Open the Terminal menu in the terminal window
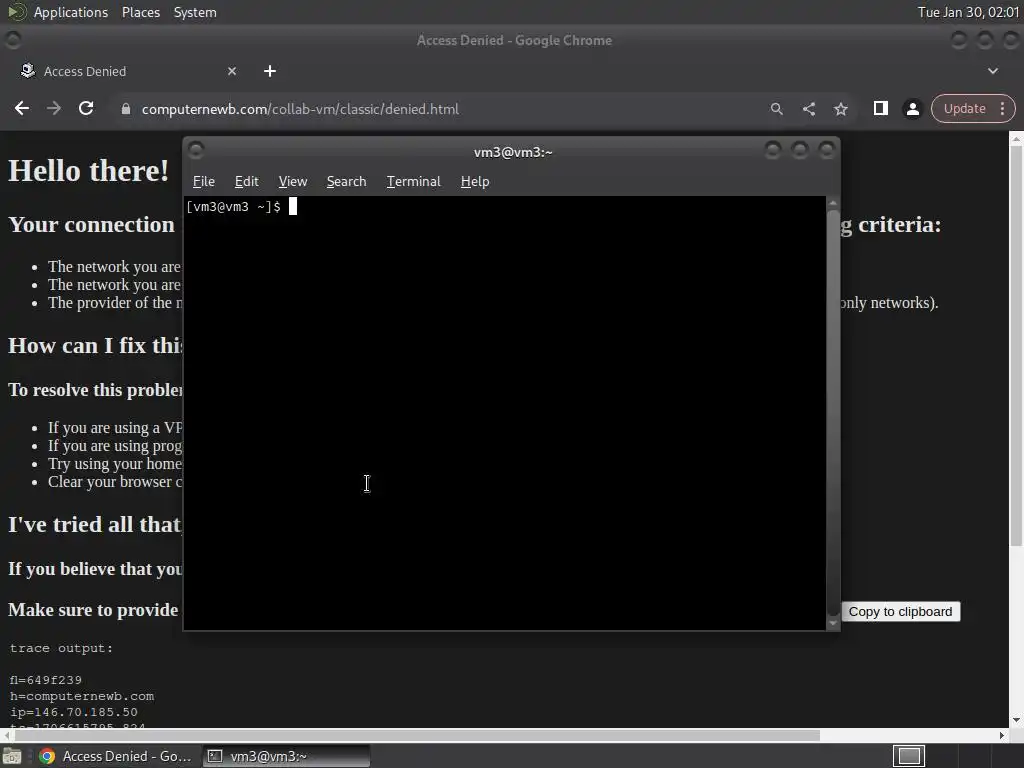The height and width of the screenshot is (768, 1024). tap(413, 182)
